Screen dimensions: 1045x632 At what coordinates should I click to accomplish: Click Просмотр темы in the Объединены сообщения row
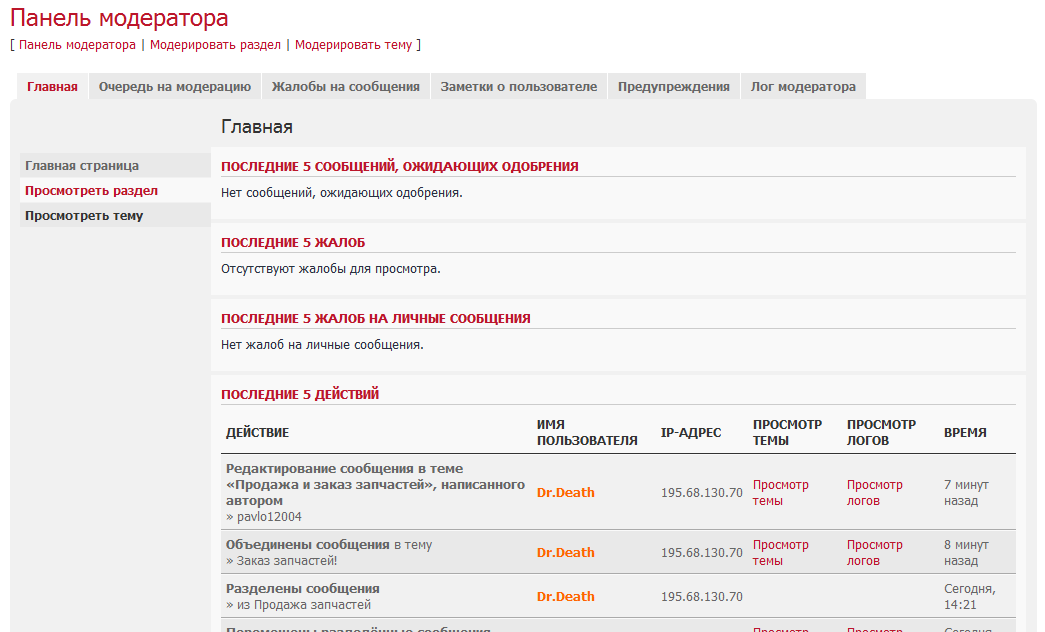[780, 552]
